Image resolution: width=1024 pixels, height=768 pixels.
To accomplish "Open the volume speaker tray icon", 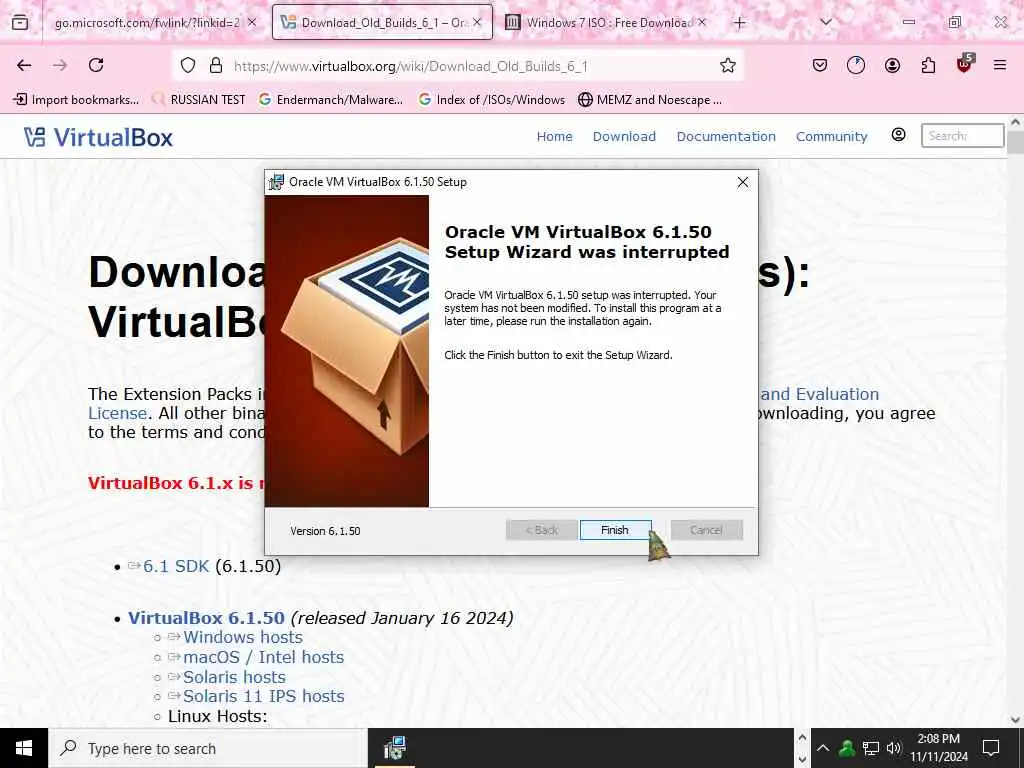I will [x=893, y=748].
